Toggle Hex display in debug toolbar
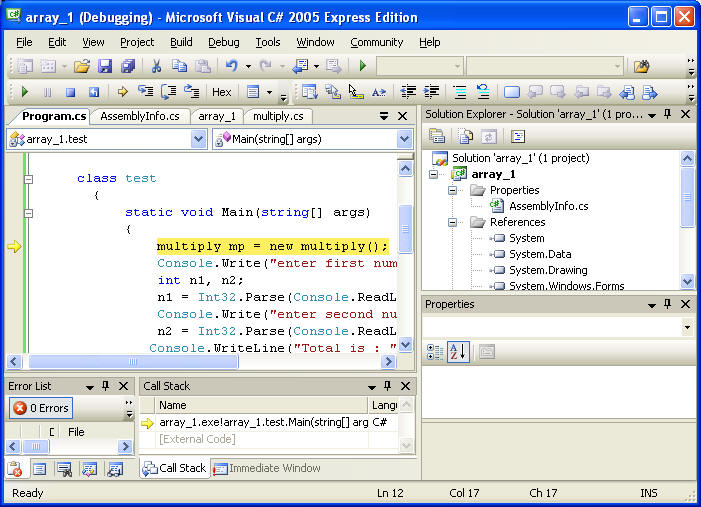The height and width of the screenshot is (507, 701). 221,92
